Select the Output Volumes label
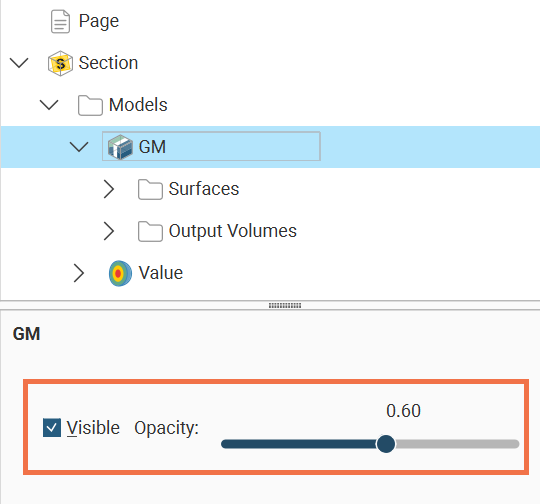540x504 pixels. click(232, 231)
